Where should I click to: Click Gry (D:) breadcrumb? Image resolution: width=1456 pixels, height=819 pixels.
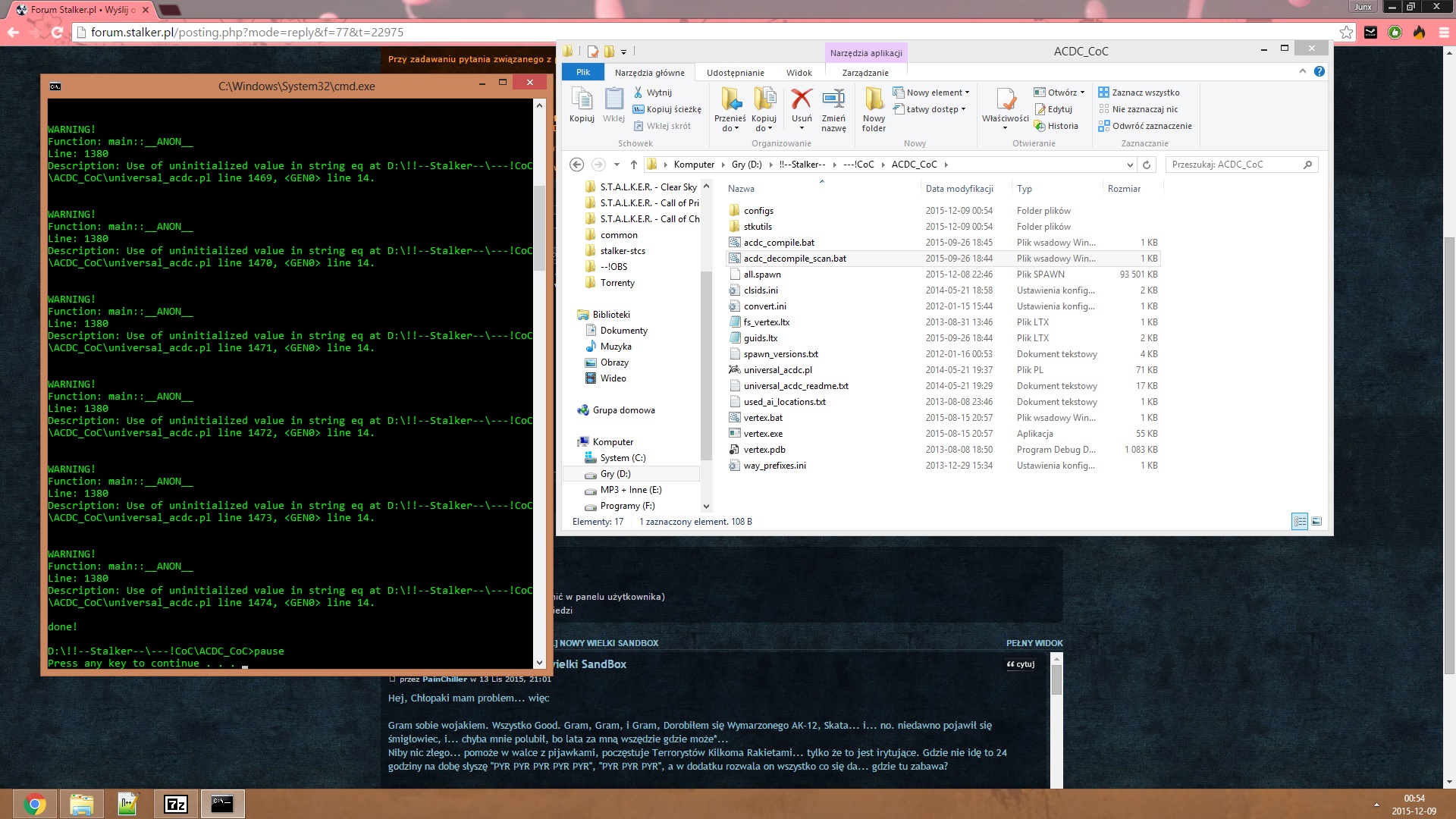click(x=746, y=165)
